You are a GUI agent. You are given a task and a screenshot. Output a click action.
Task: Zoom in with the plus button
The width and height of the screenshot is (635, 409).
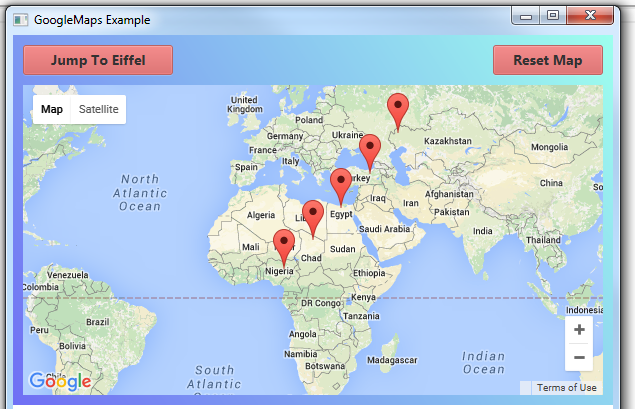tap(579, 329)
